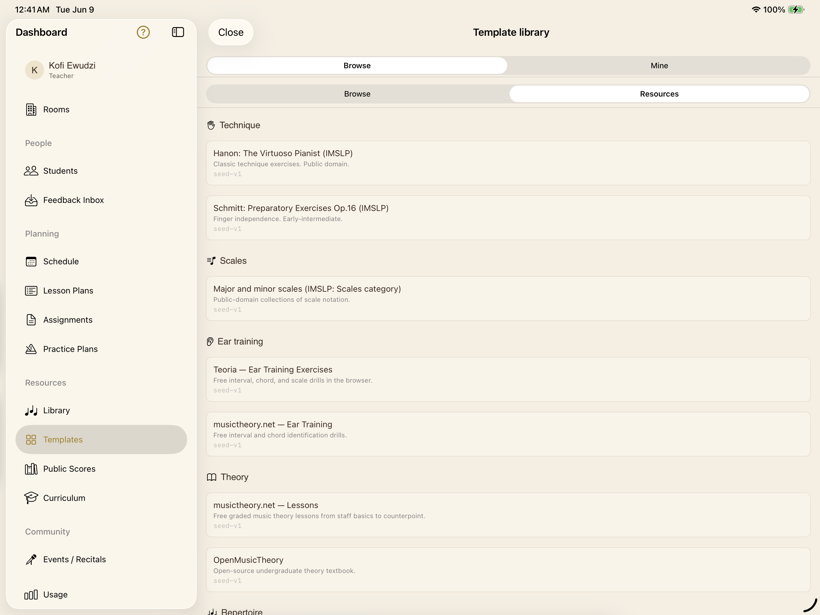Open the Library page
This screenshot has height=615, width=820.
101,411
